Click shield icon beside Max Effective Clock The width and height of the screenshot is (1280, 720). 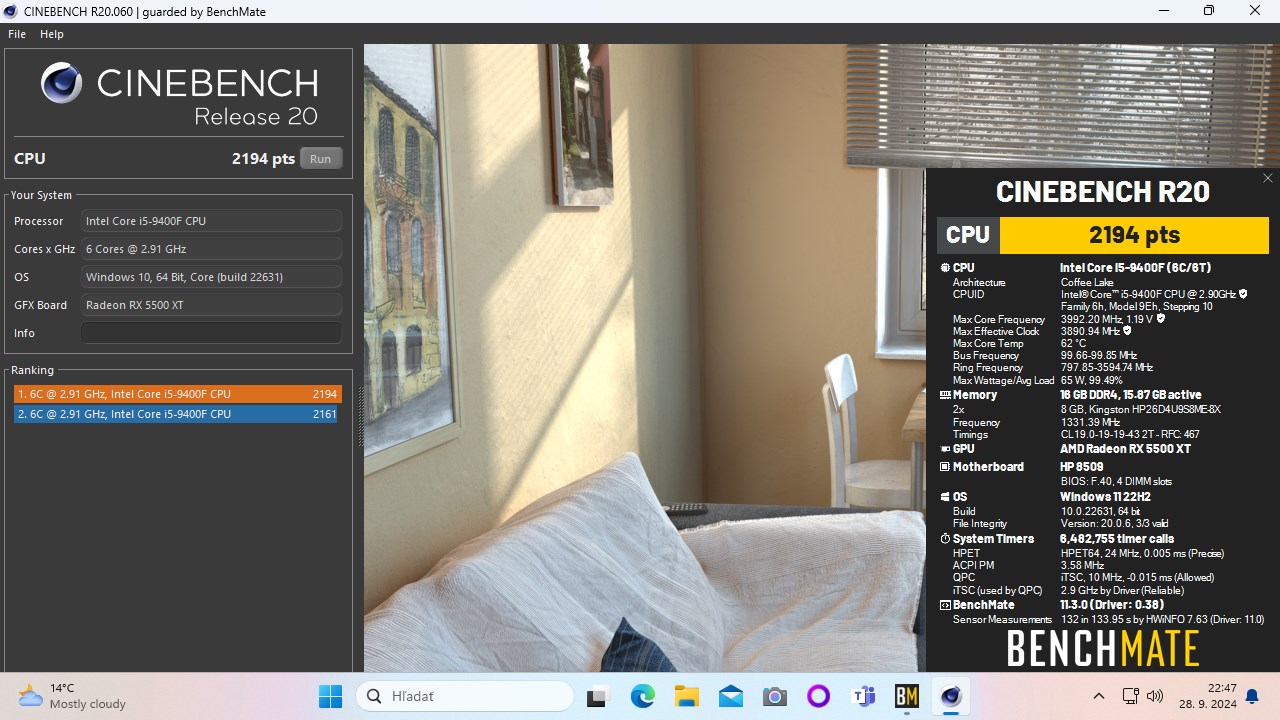click(x=1127, y=331)
